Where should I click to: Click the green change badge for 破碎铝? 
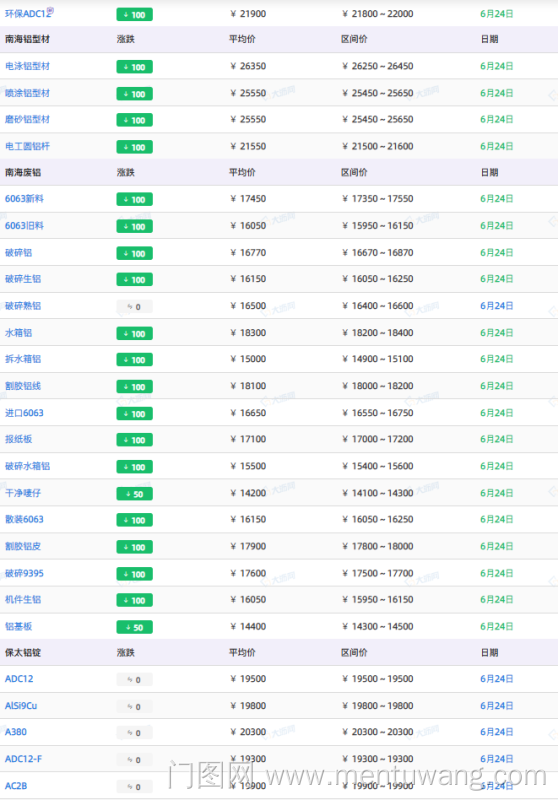click(135, 253)
